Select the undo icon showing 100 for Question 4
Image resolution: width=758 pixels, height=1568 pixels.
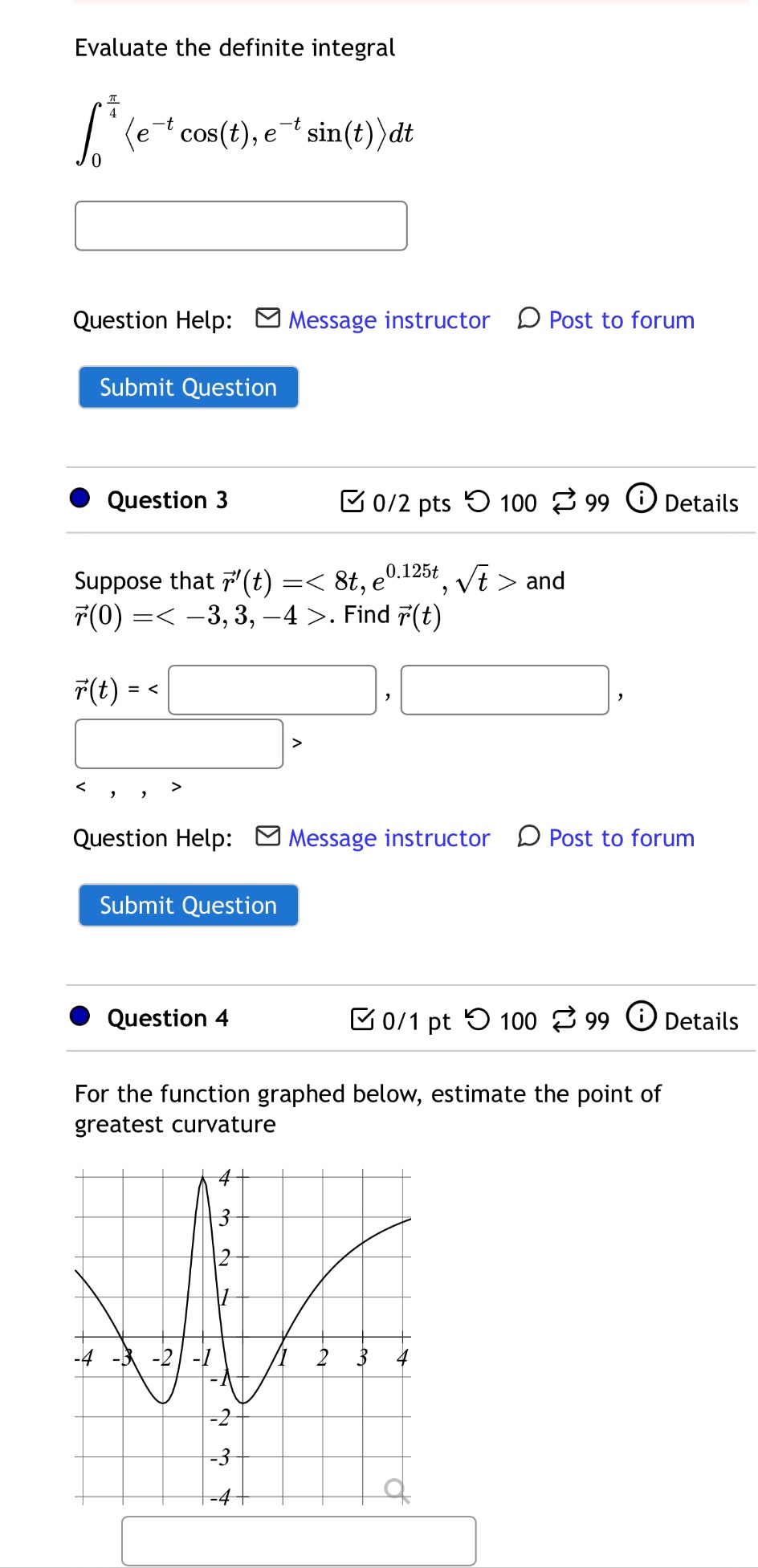click(x=479, y=1020)
